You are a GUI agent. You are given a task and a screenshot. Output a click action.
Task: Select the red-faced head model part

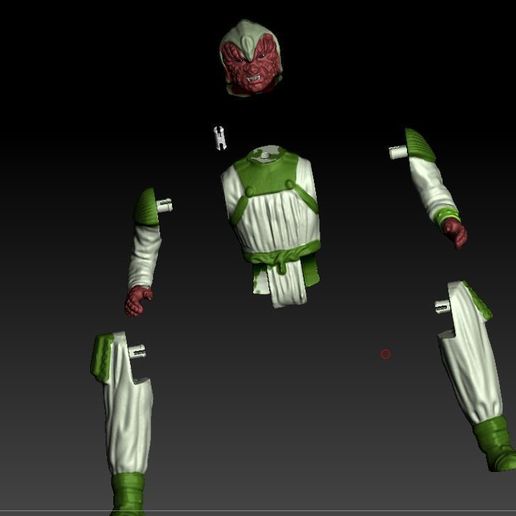pos(251,58)
